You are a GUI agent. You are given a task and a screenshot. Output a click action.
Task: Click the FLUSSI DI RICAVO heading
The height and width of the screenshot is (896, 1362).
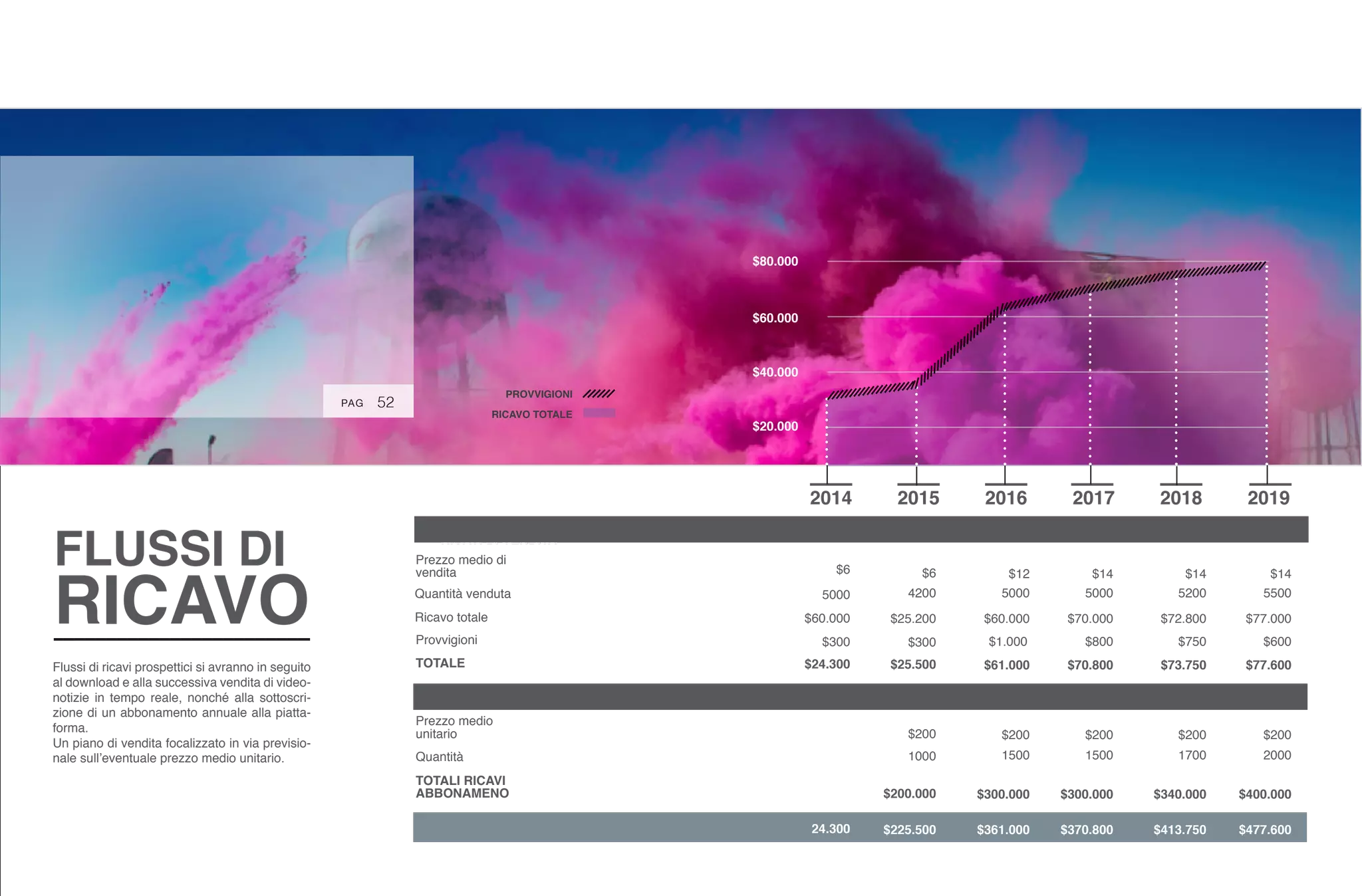(181, 576)
